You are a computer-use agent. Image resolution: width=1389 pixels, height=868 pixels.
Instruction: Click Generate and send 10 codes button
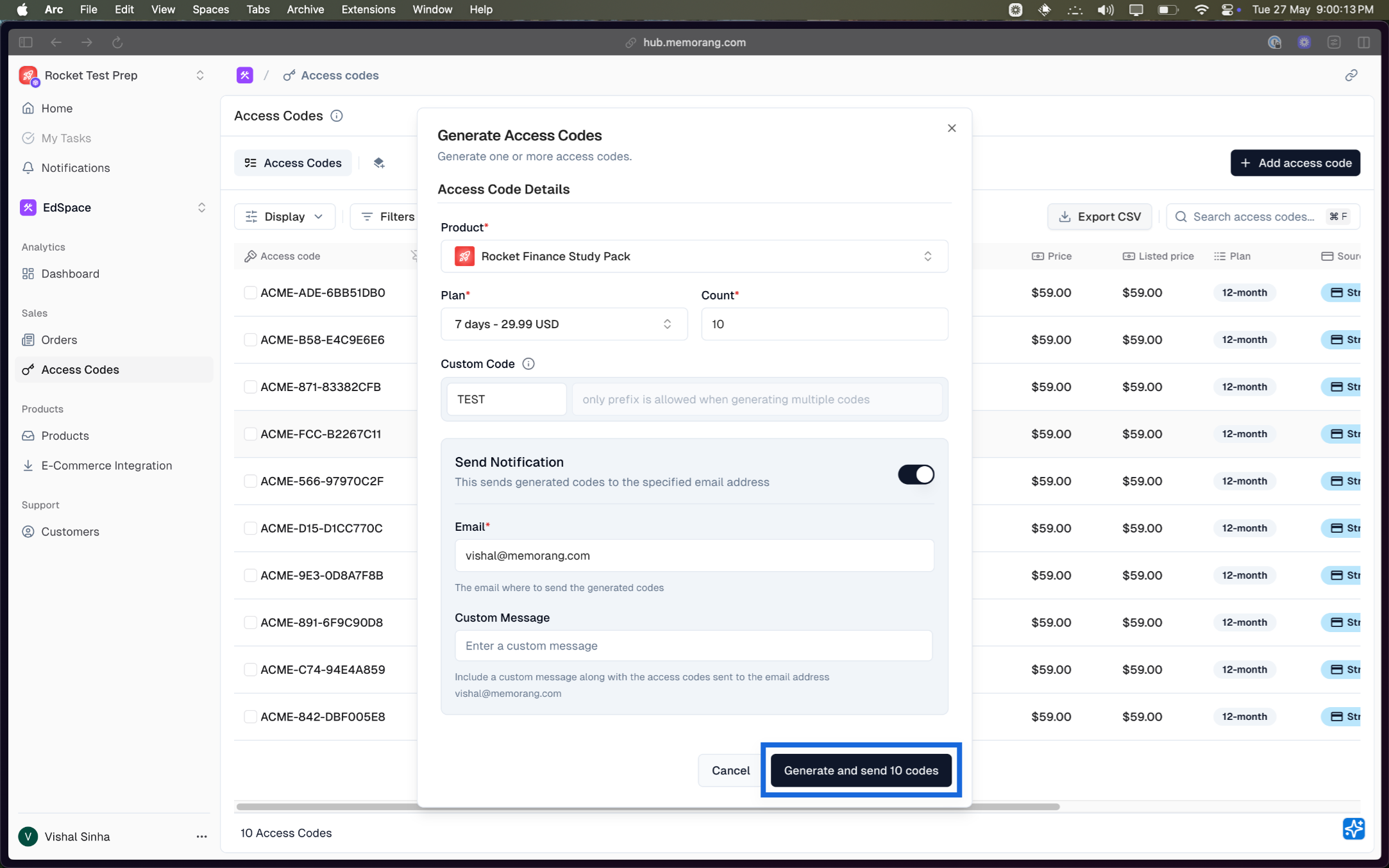click(861, 771)
